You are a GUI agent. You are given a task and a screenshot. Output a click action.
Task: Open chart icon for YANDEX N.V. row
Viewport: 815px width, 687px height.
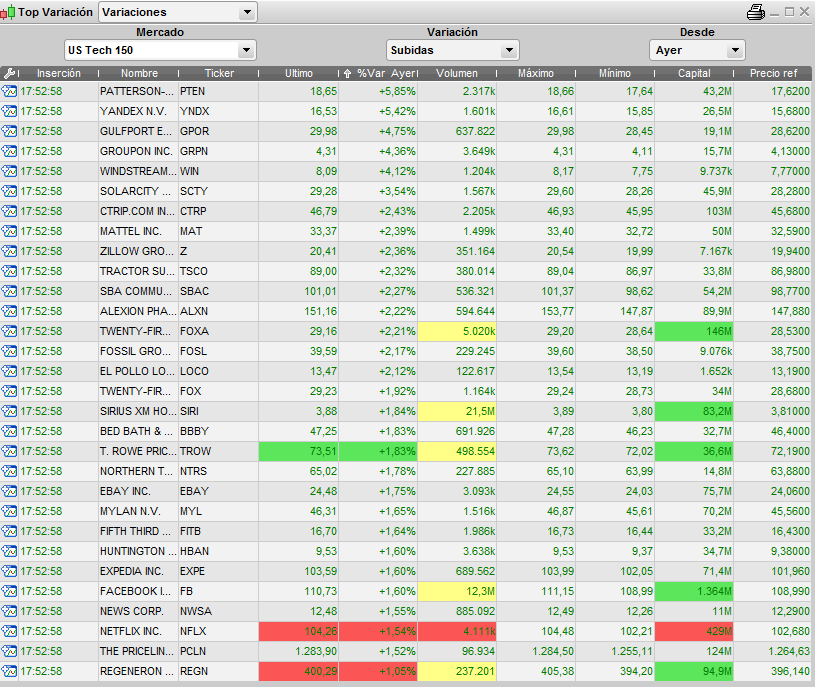pos(9,111)
